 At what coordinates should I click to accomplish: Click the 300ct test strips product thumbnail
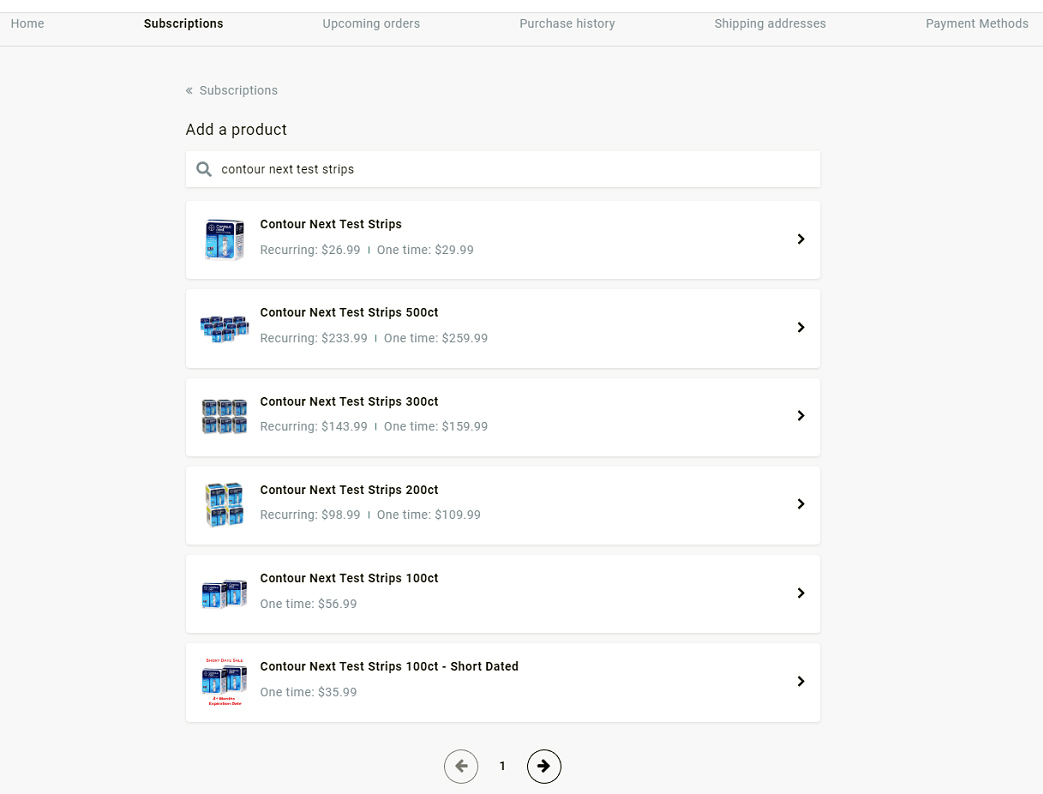pyautogui.click(x=224, y=416)
